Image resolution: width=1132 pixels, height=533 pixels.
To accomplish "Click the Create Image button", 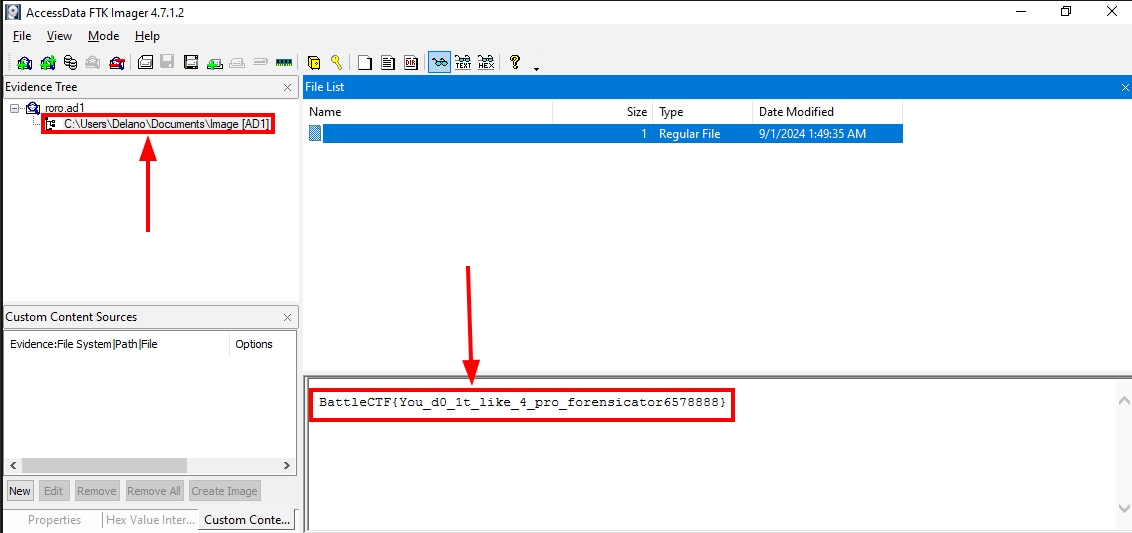I will [x=224, y=491].
